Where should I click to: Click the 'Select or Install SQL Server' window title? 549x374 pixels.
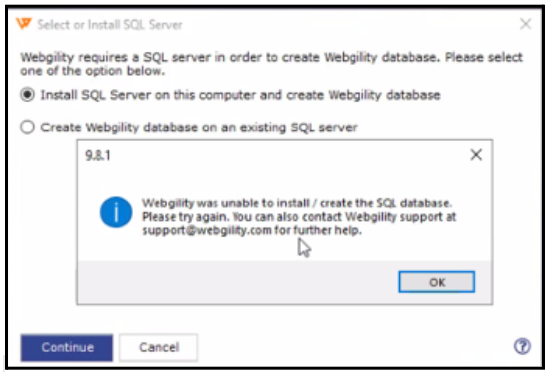click(x=110, y=25)
